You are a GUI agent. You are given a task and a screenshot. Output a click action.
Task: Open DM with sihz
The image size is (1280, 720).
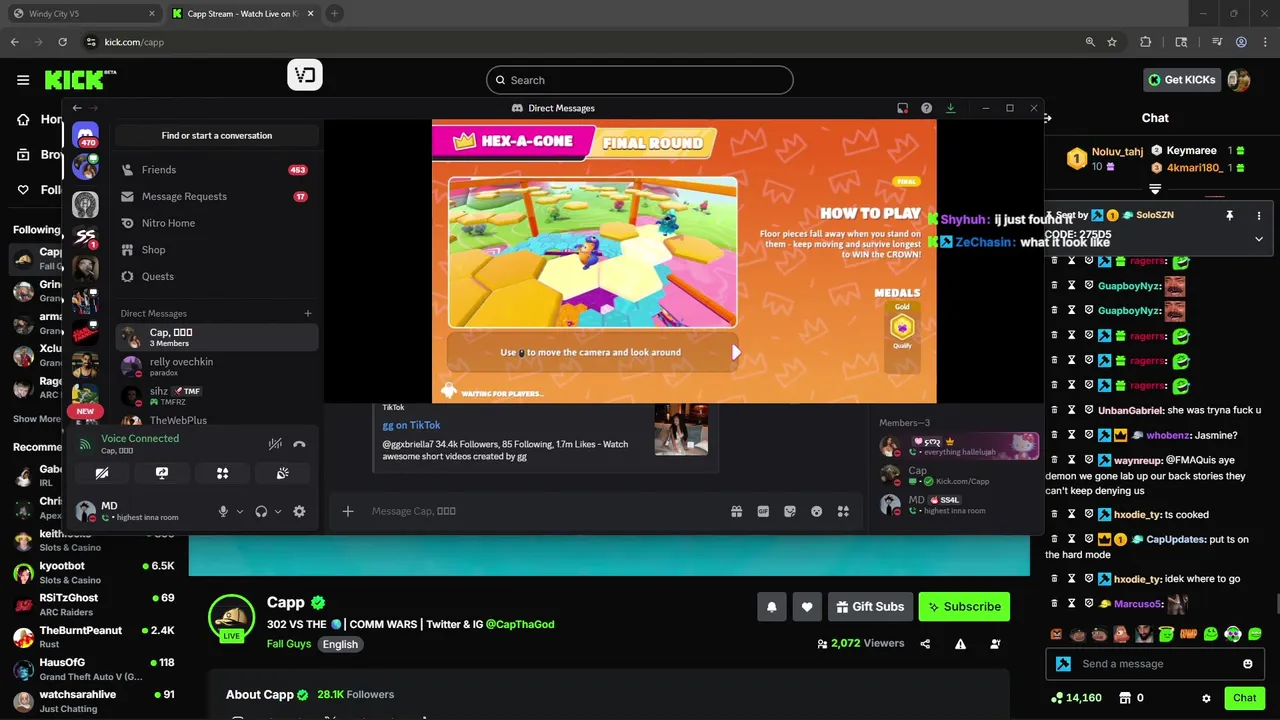[x=216, y=396]
